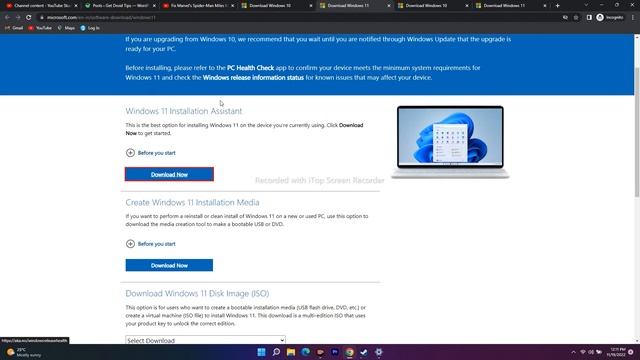Open the blocked cookies eye icon in address bar

pyautogui.click(x=565, y=18)
